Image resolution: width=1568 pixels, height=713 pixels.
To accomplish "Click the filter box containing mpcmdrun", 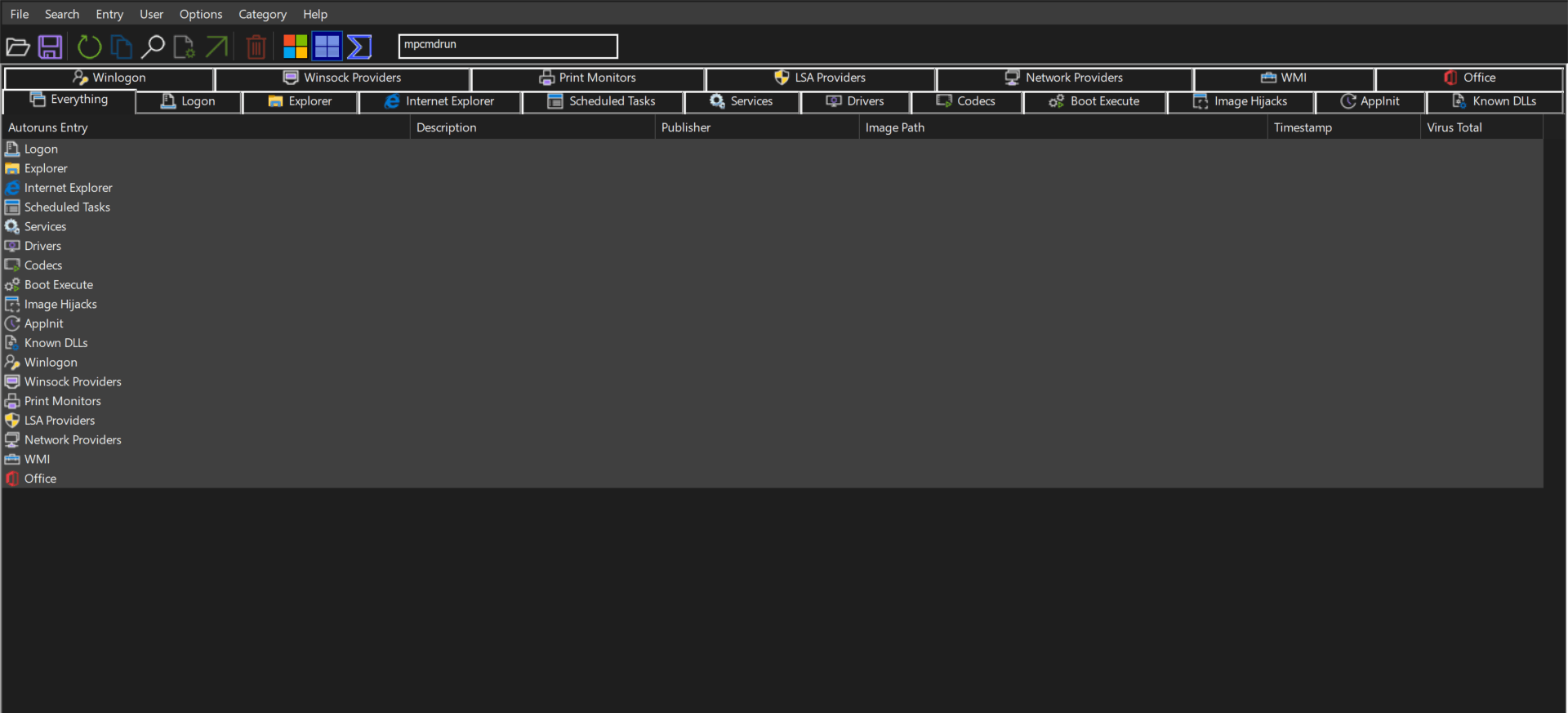I will pyautogui.click(x=508, y=46).
